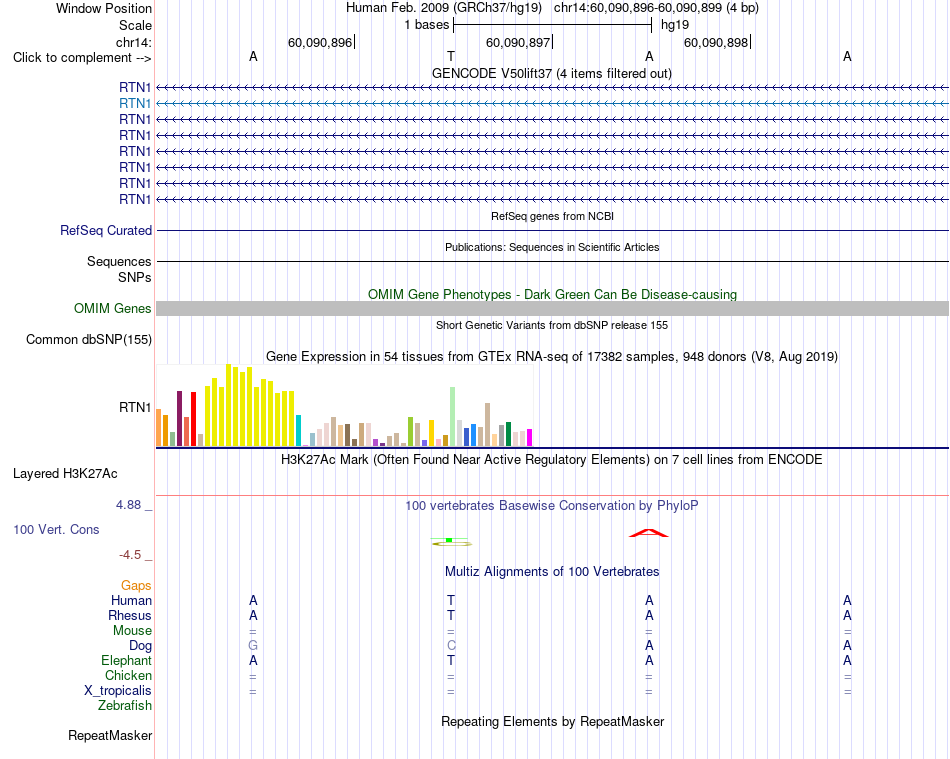The width and height of the screenshot is (950, 759).
Task: Select the light blue RTN1 transcript label
Action: tap(135, 104)
